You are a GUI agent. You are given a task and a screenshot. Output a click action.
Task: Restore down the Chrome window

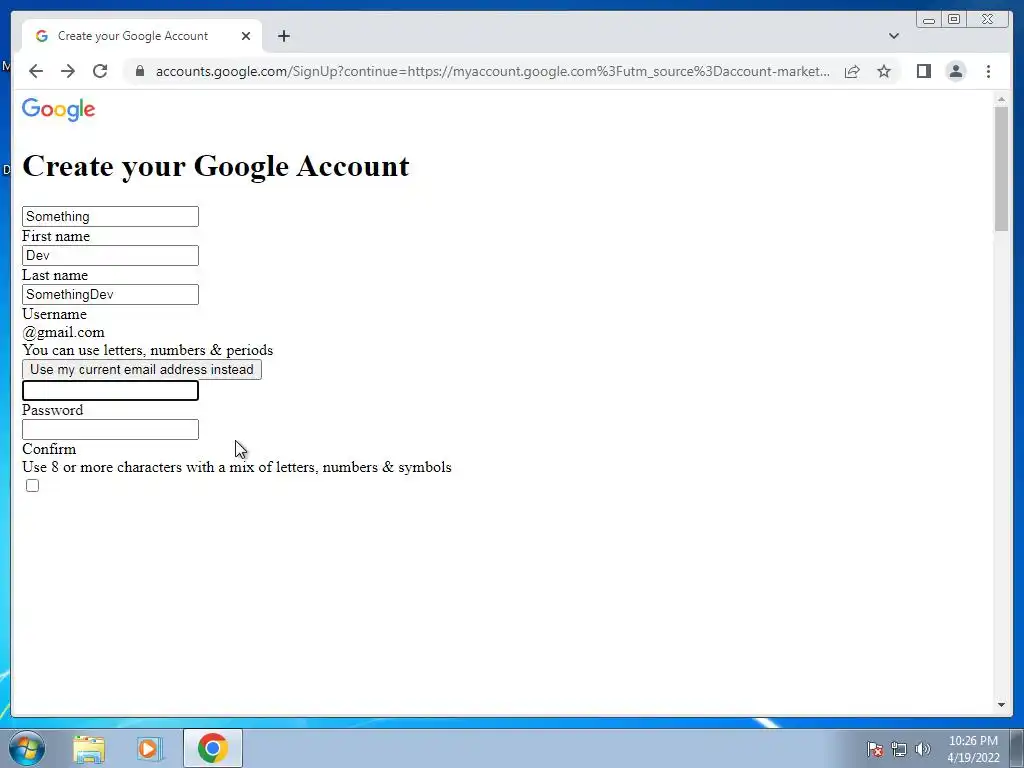tap(954, 20)
